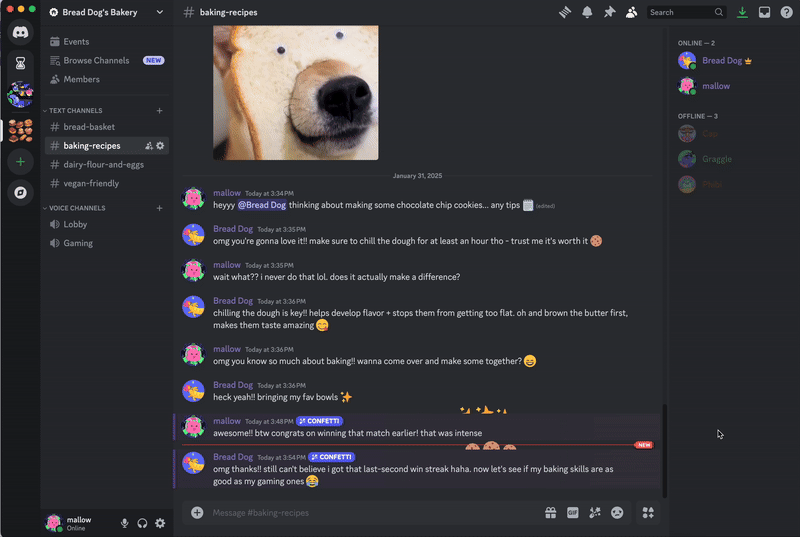Click the @Bread Dog mention link

pyautogui.click(x=262, y=205)
